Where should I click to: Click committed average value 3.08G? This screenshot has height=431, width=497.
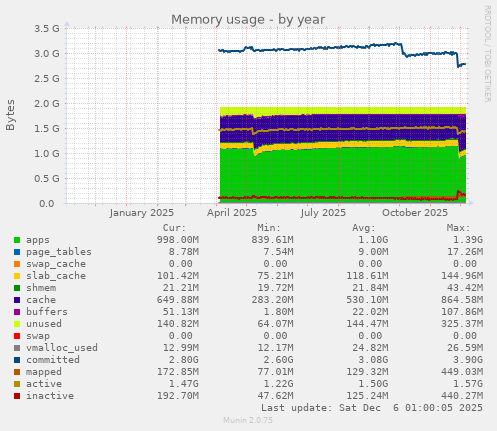[x=373, y=360]
